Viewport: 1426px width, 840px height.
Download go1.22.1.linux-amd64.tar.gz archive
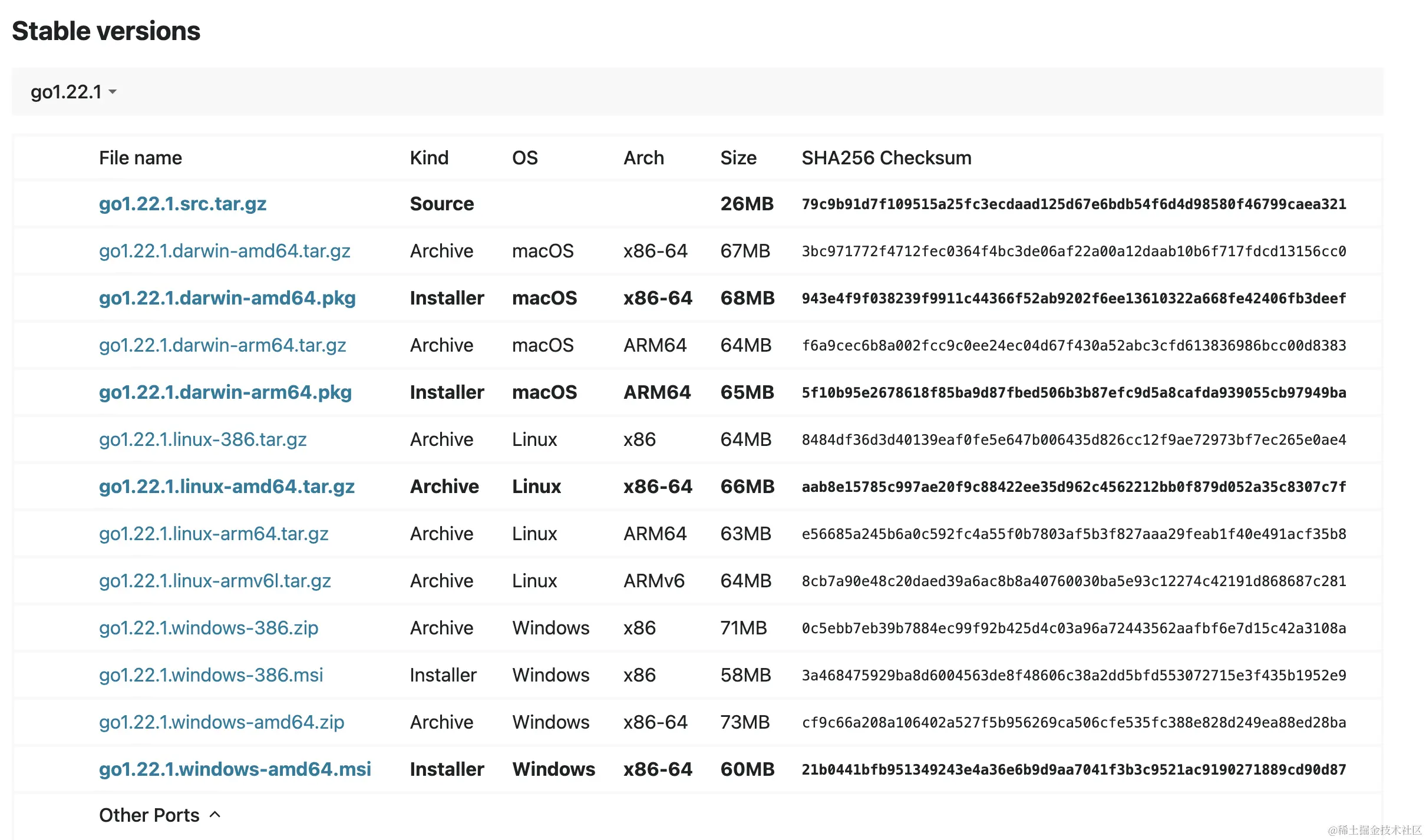pyautogui.click(x=226, y=487)
